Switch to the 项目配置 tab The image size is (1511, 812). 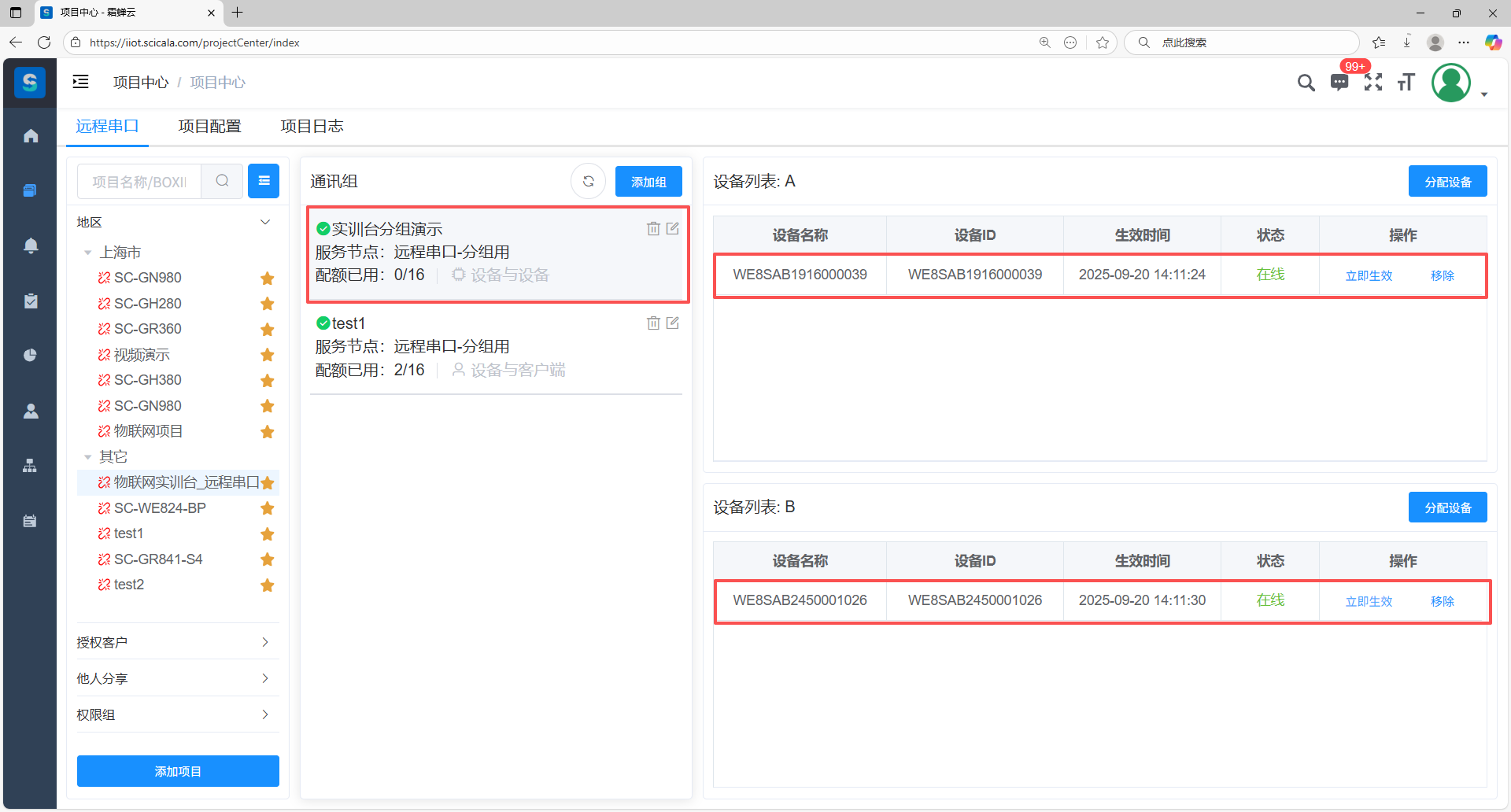tap(209, 127)
